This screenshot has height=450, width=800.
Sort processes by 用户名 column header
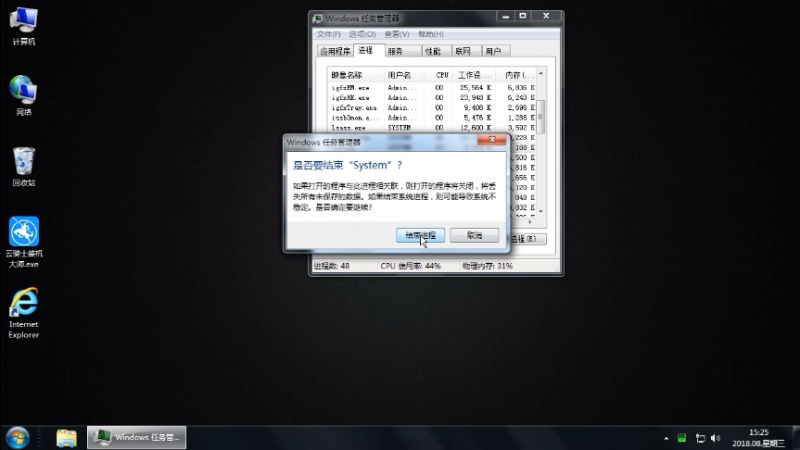pyautogui.click(x=404, y=75)
